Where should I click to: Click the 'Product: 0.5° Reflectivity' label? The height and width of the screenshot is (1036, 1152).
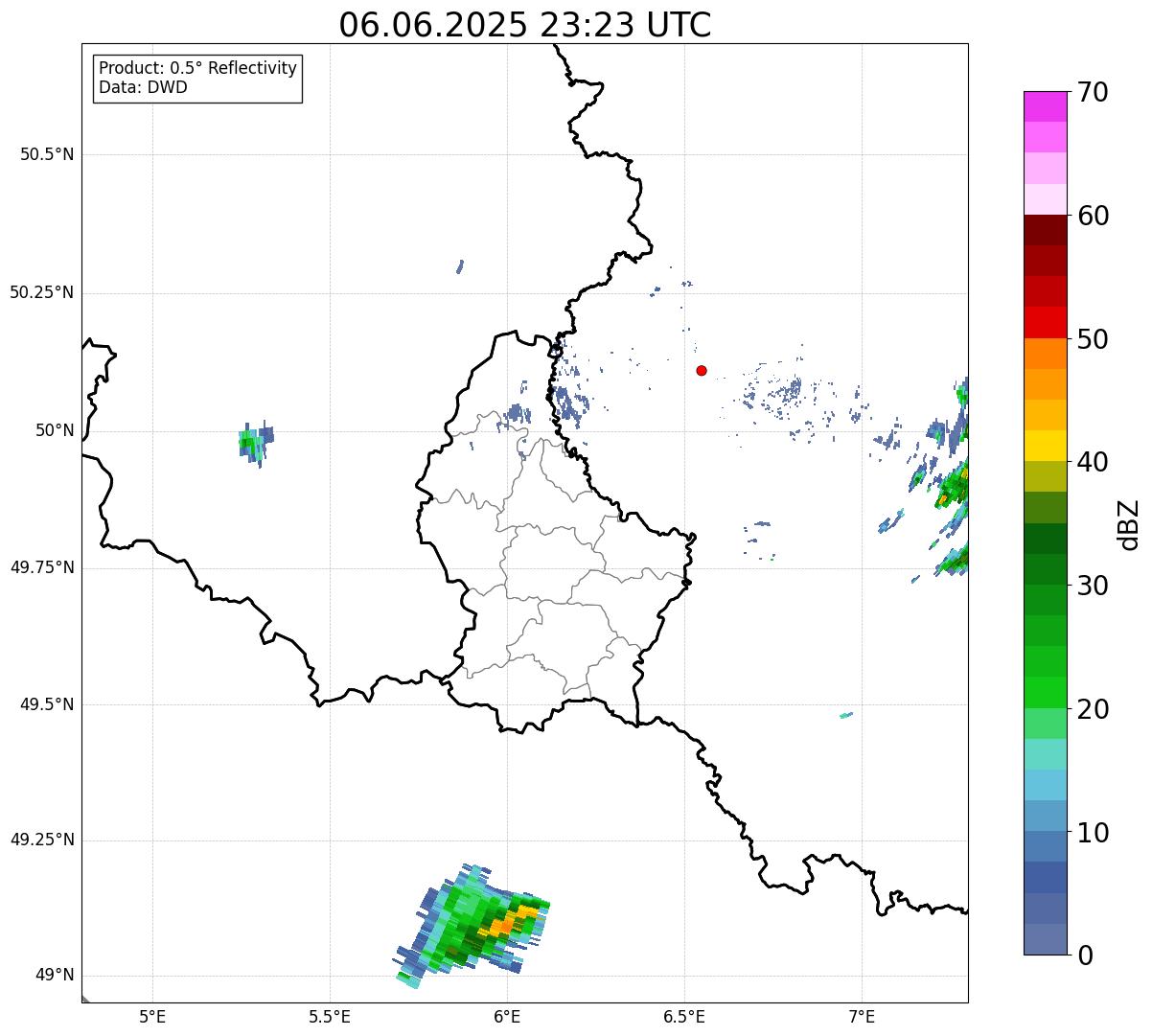click(197, 69)
